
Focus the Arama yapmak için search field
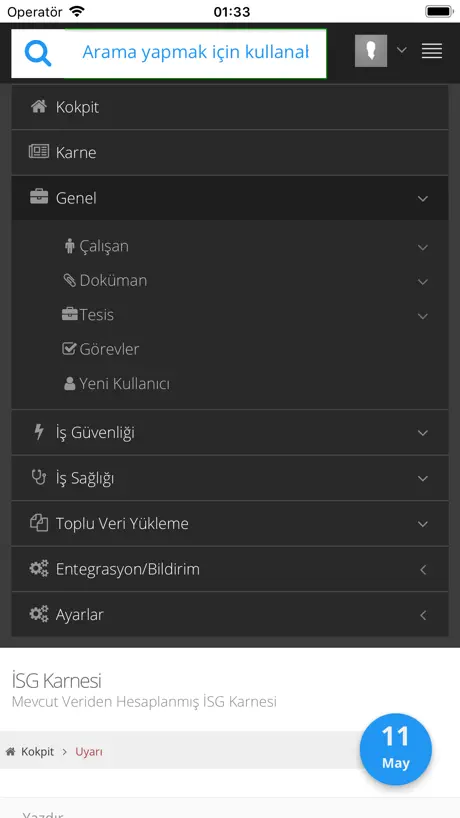(196, 53)
